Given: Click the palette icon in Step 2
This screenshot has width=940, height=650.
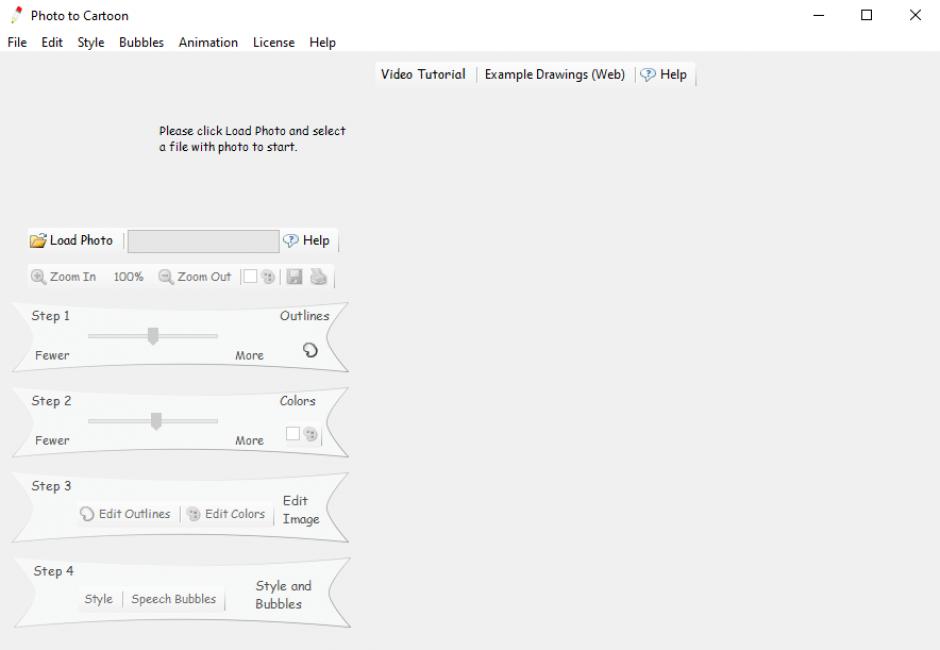Looking at the screenshot, I should tap(310, 434).
